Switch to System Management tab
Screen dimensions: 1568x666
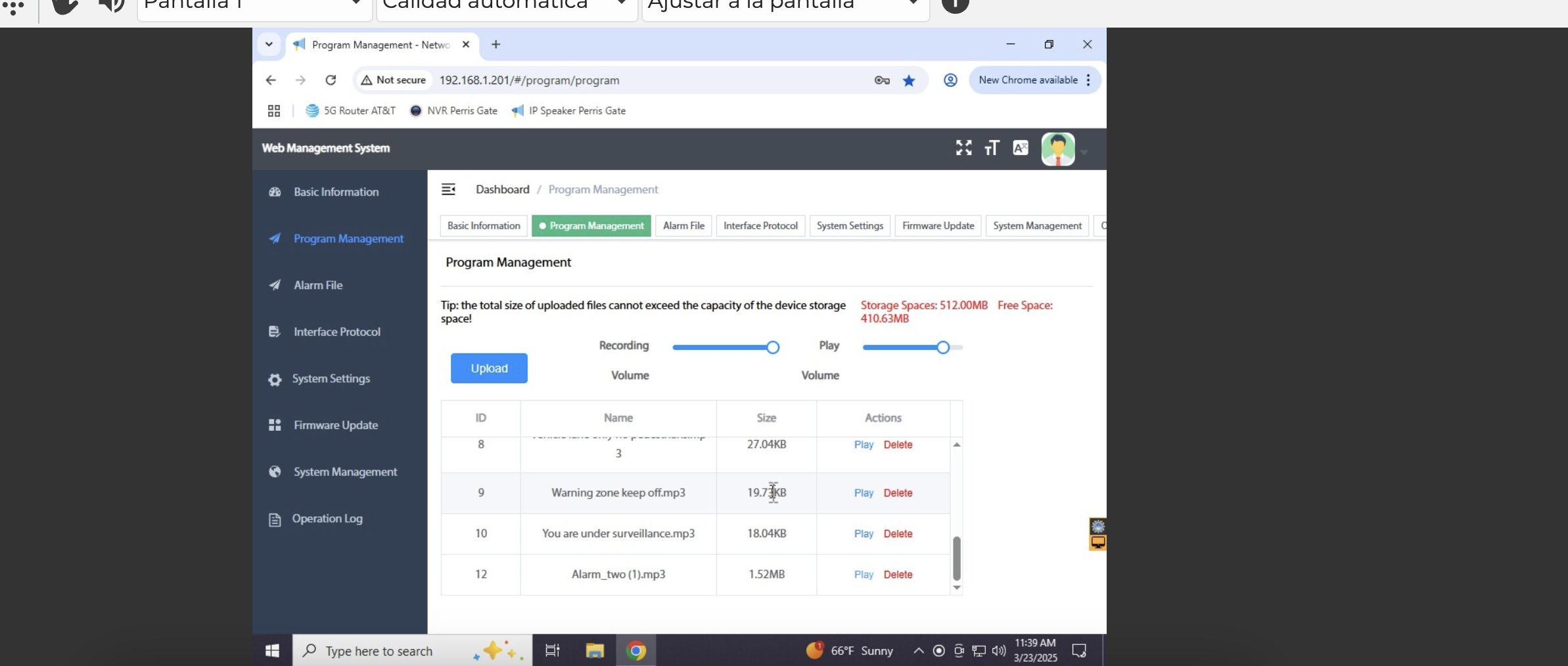(1037, 226)
